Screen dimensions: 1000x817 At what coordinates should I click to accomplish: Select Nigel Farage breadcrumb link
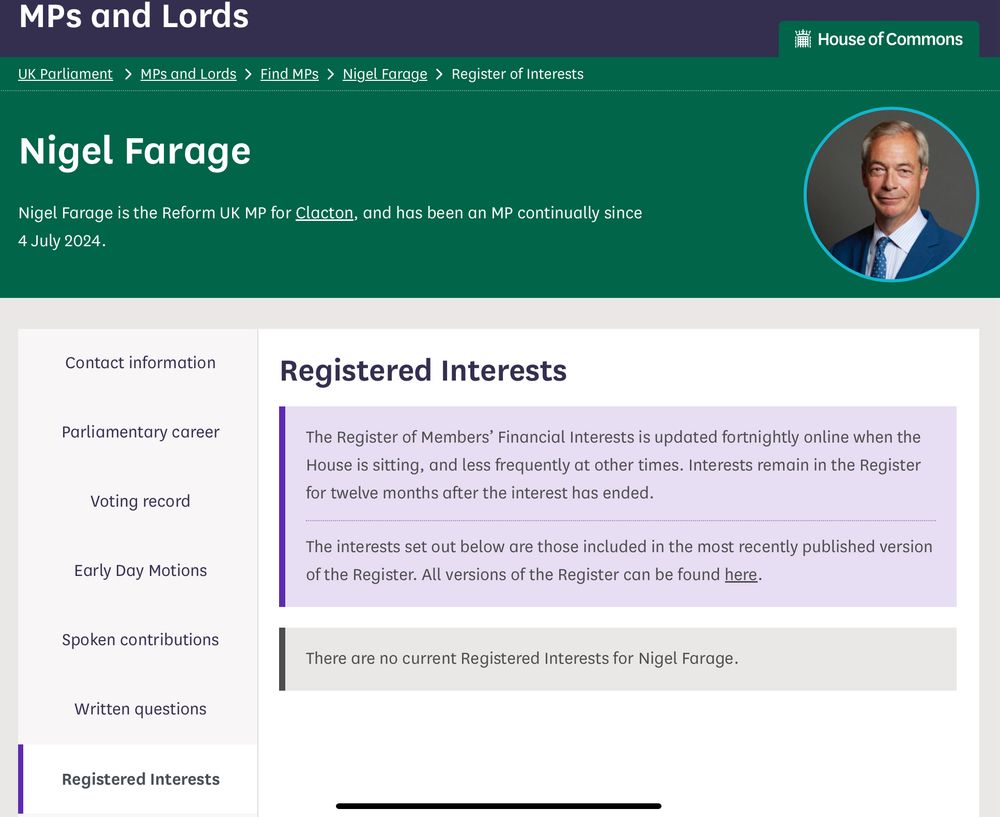tap(385, 74)
